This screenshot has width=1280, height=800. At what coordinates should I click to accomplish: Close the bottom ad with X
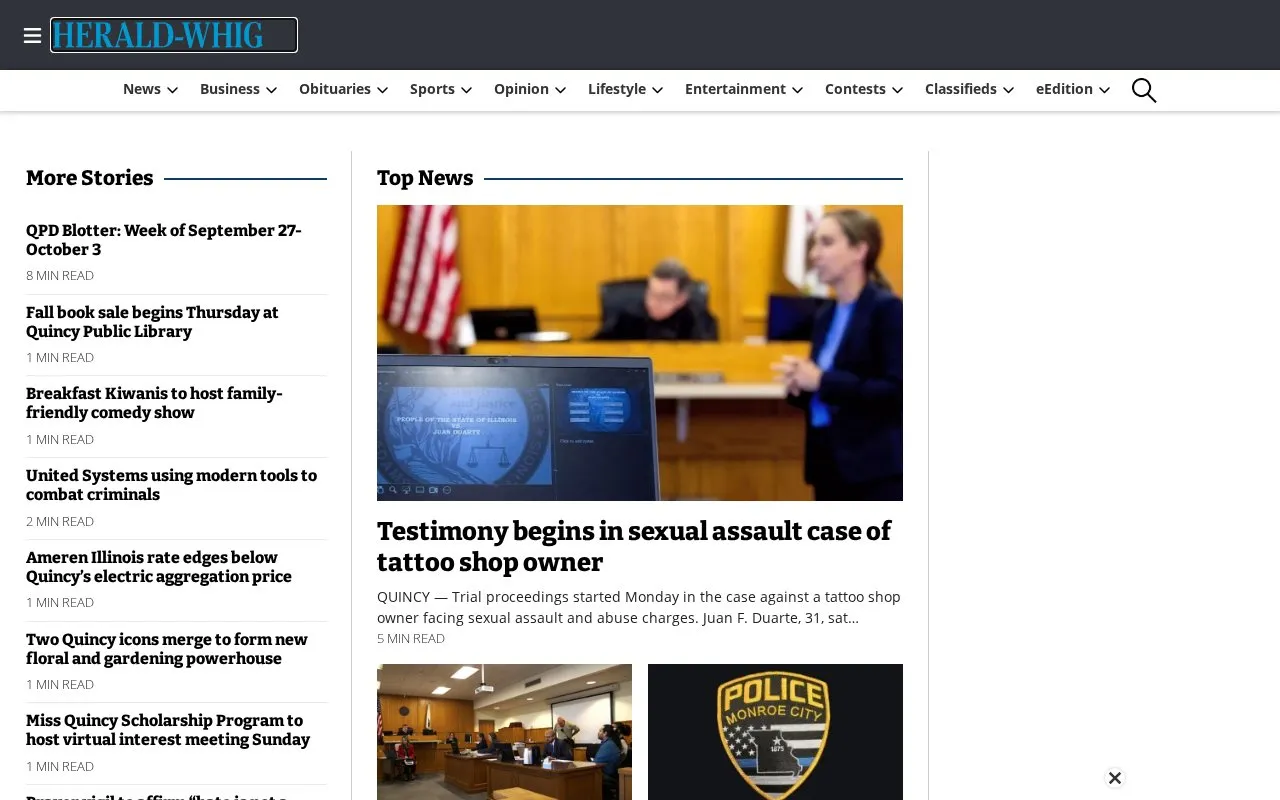click(1115, 778)
